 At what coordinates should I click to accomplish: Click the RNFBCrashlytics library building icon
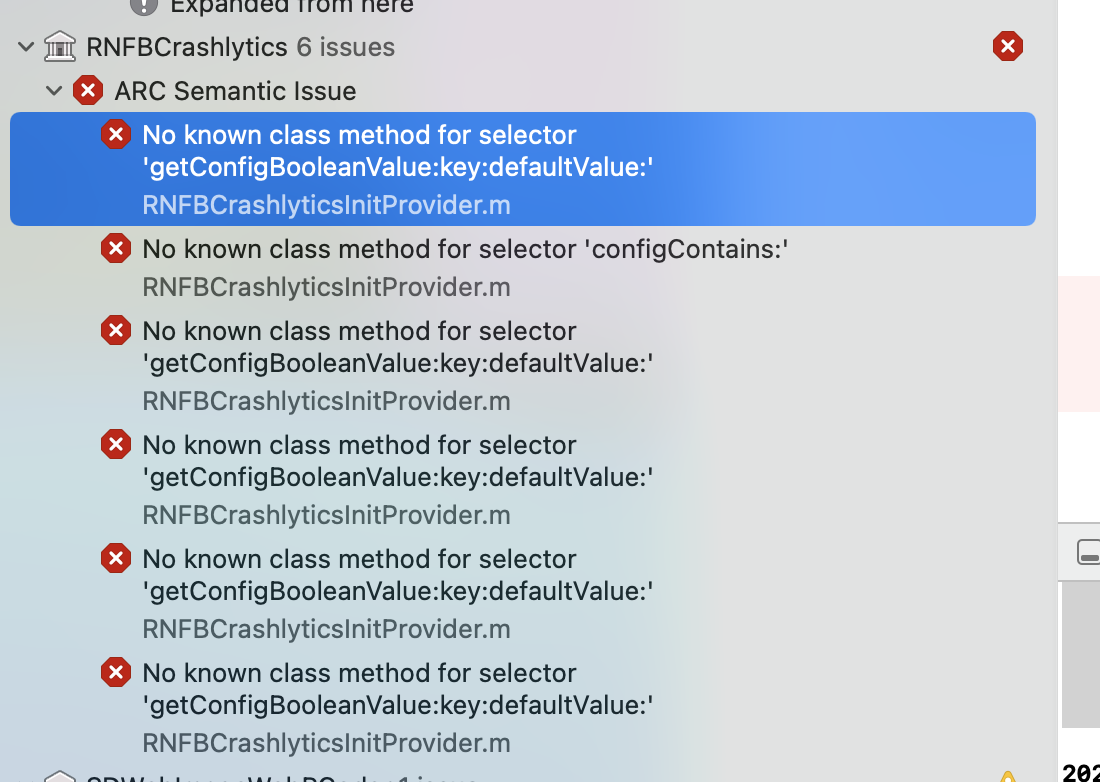tap(60, 46)
